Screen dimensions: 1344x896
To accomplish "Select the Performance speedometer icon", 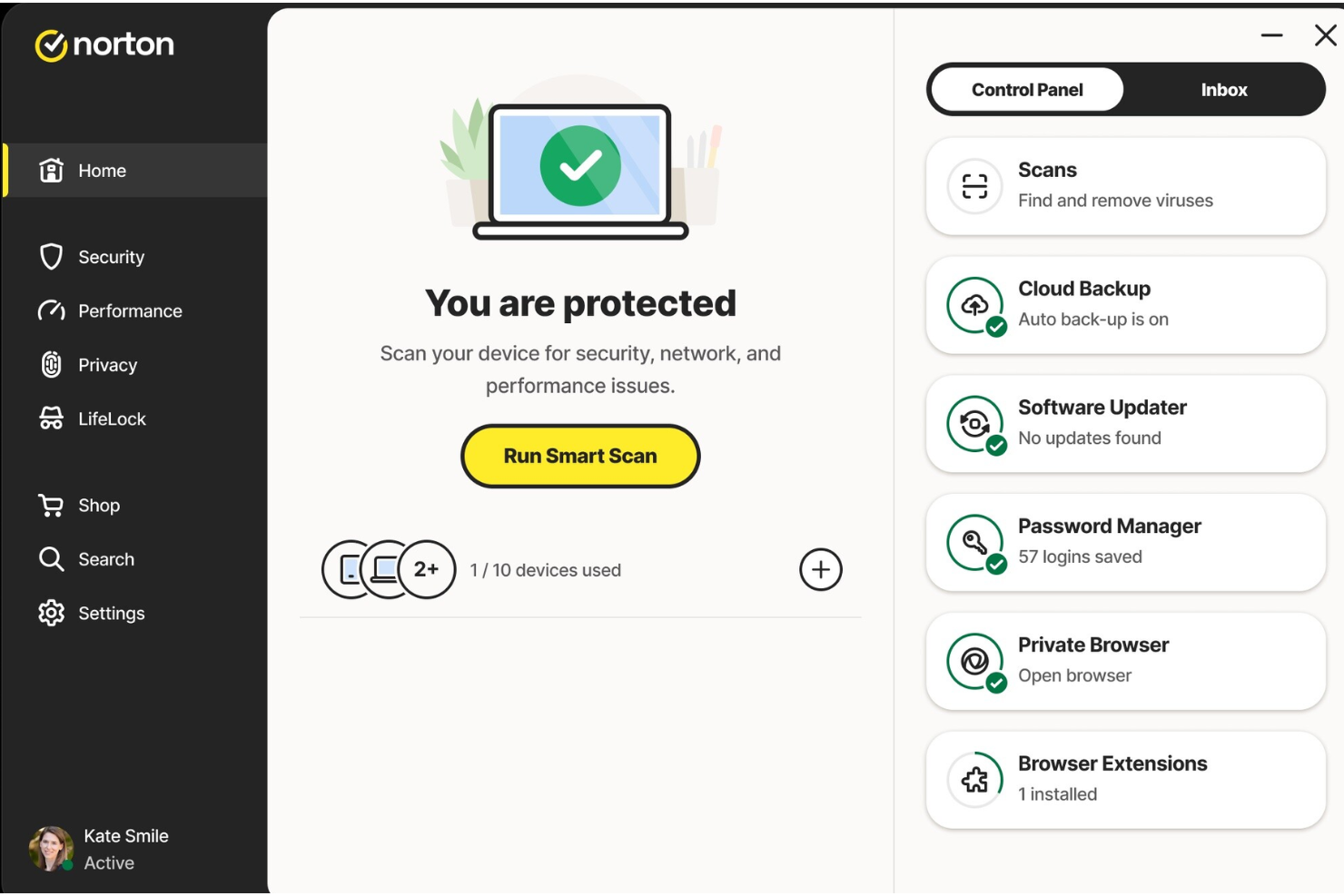I will click(x=53, y=310).
